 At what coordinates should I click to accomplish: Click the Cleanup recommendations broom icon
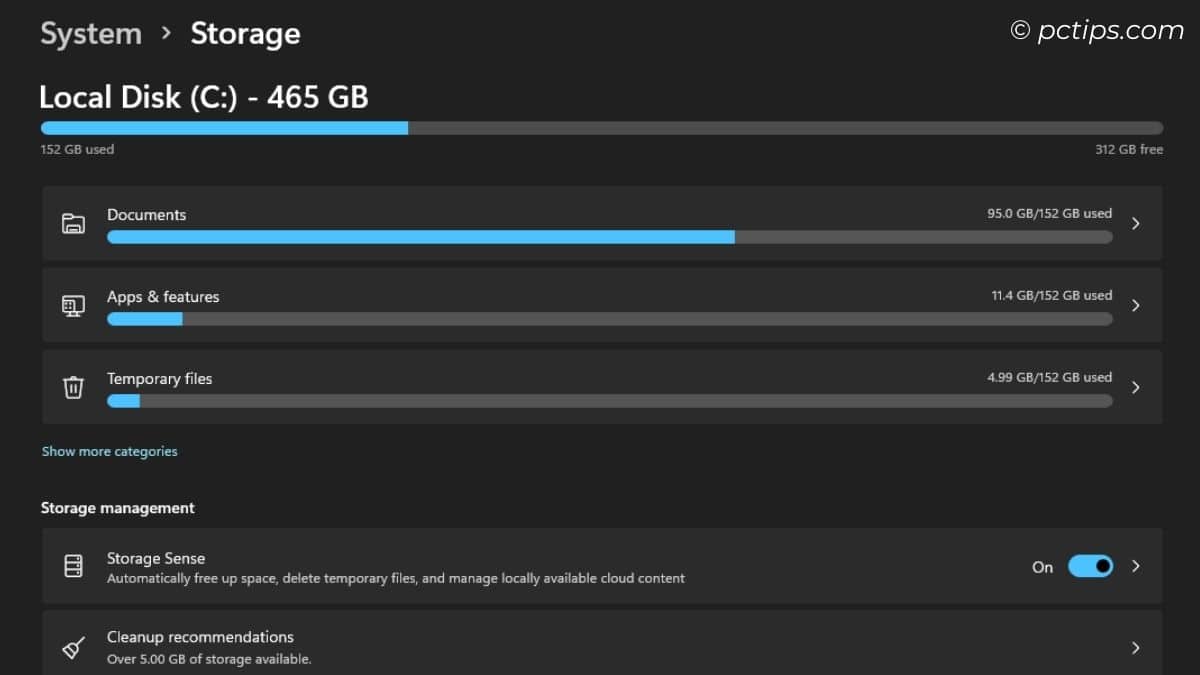click(x=73, y=645)
